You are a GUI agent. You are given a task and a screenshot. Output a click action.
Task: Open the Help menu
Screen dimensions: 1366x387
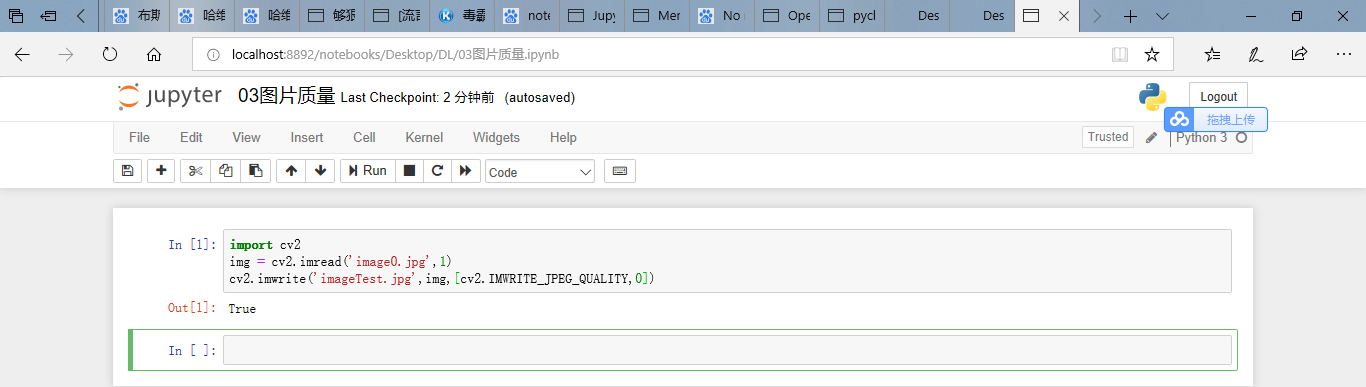[563, 137]
